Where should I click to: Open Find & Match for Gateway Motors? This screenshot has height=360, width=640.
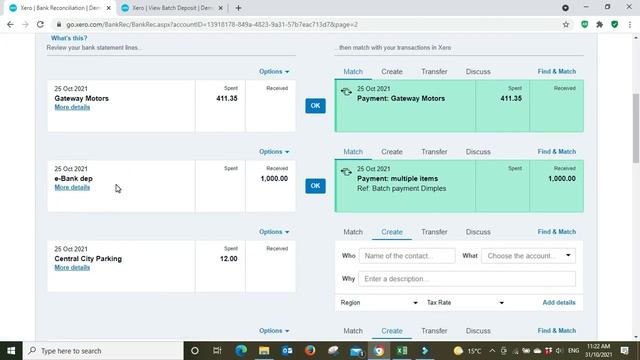[557, 71]
